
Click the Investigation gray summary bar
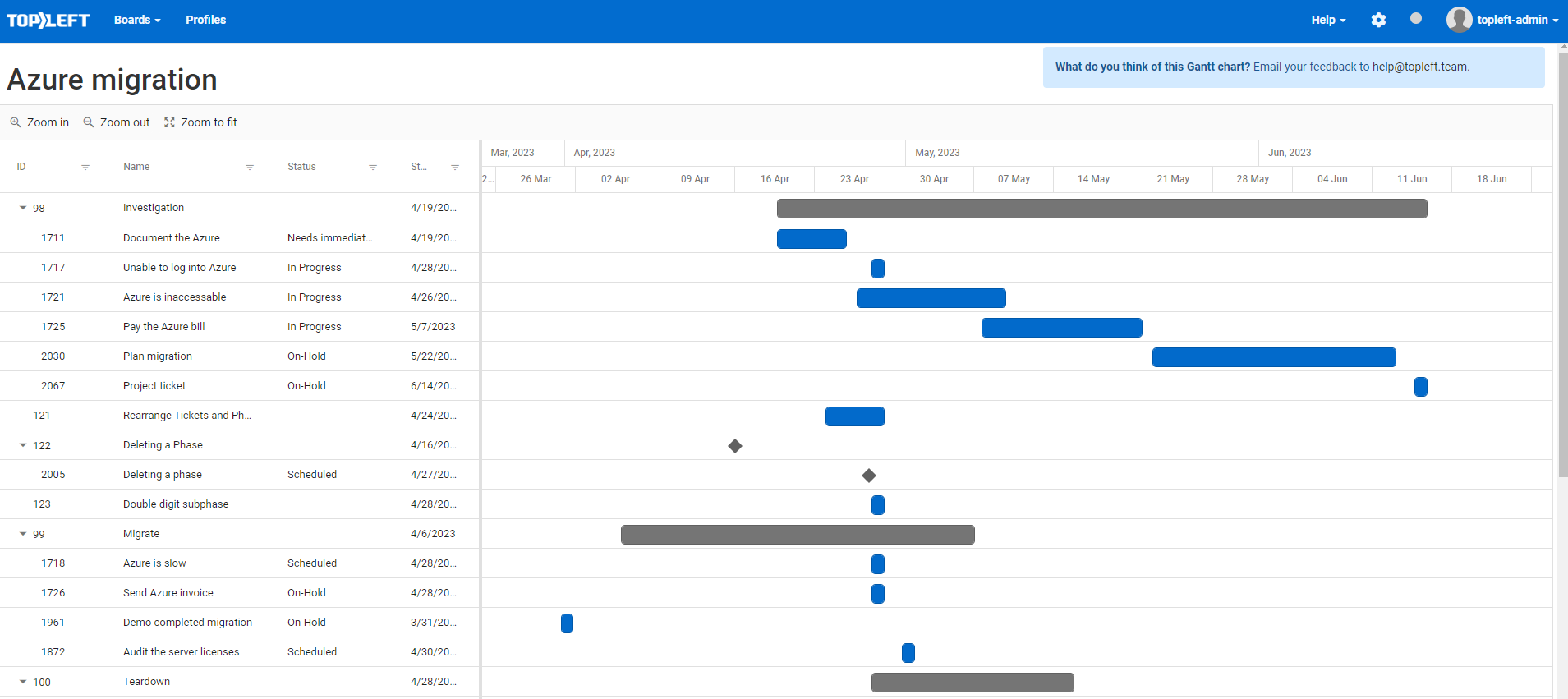pyautogui.click(x=1101, y=209)
